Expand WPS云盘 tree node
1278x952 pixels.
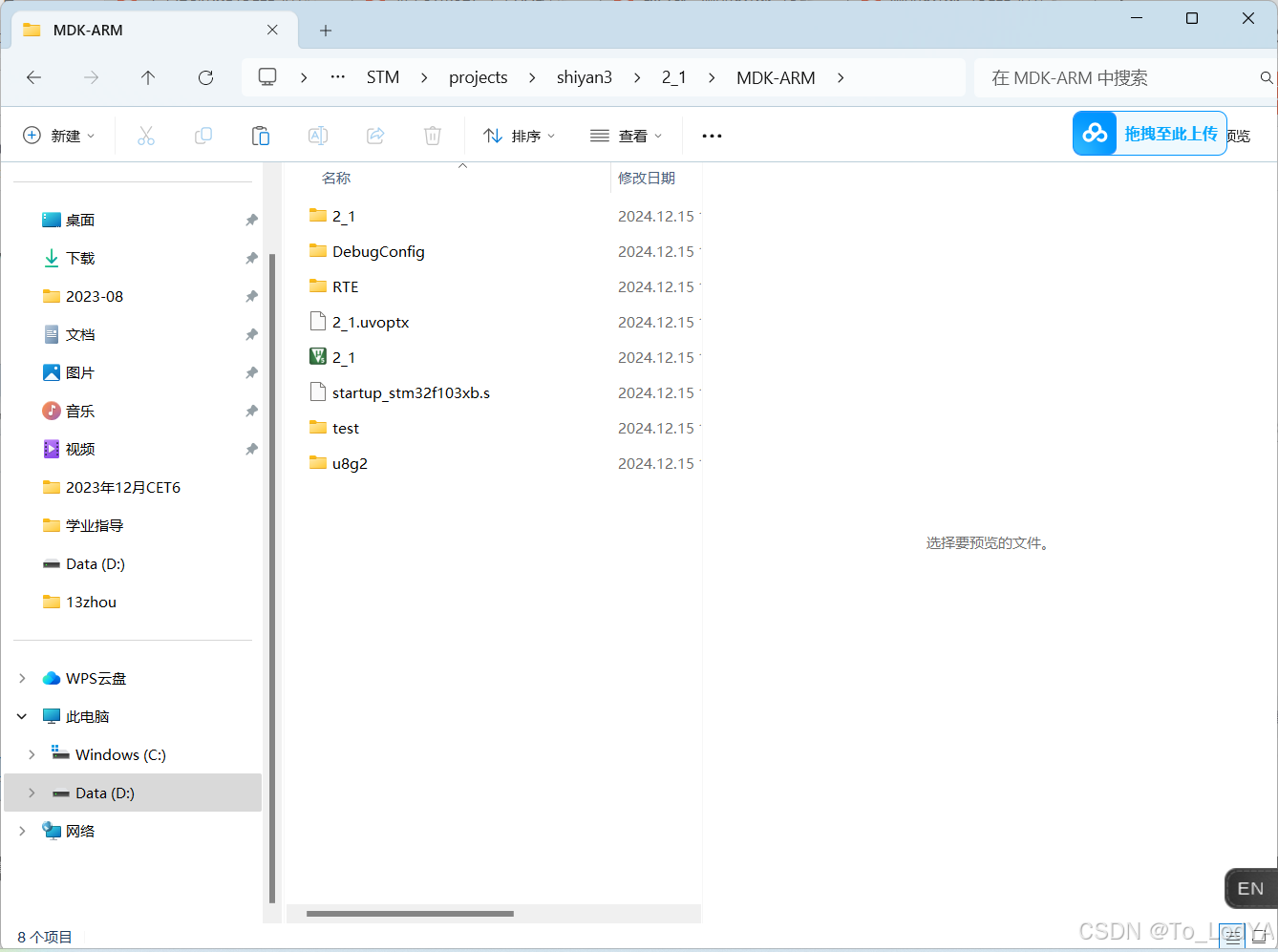click(x=22, y=679)
